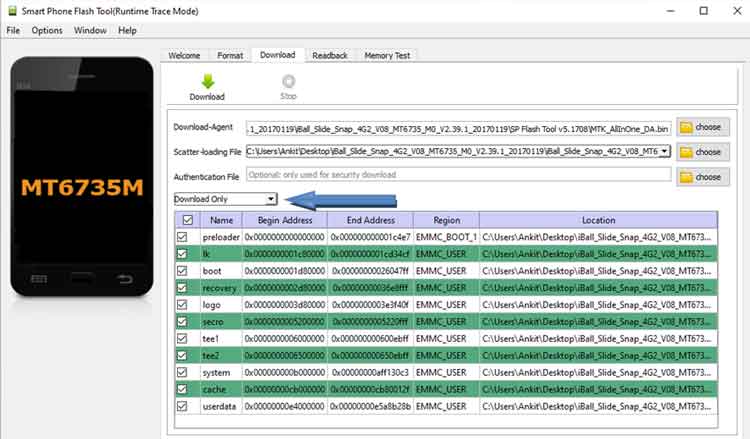Click the 'cache' partition name
The height and width of the screenshot is (439, 750).
click(x=214, y=389)
